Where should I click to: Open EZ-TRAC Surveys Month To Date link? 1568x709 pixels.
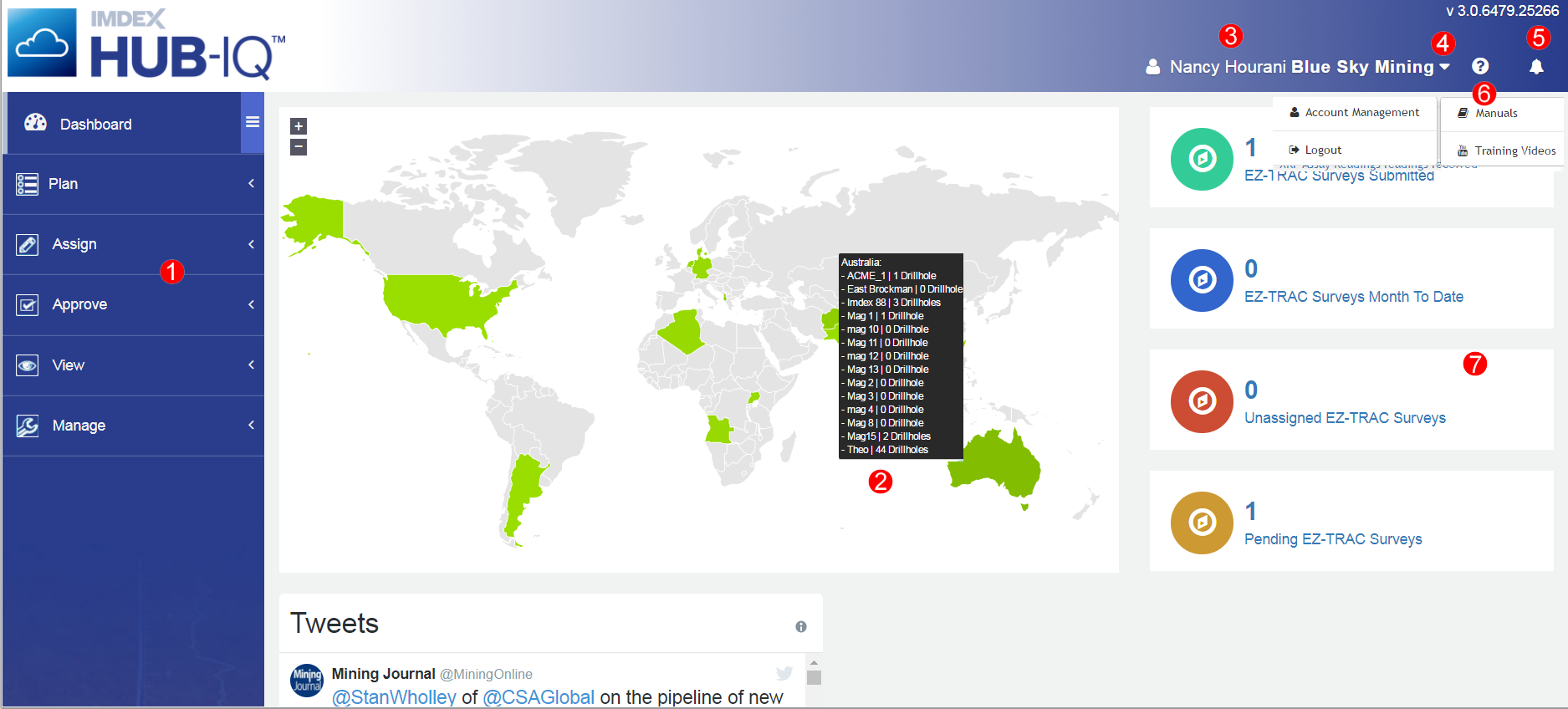[x=1354, y=297]
